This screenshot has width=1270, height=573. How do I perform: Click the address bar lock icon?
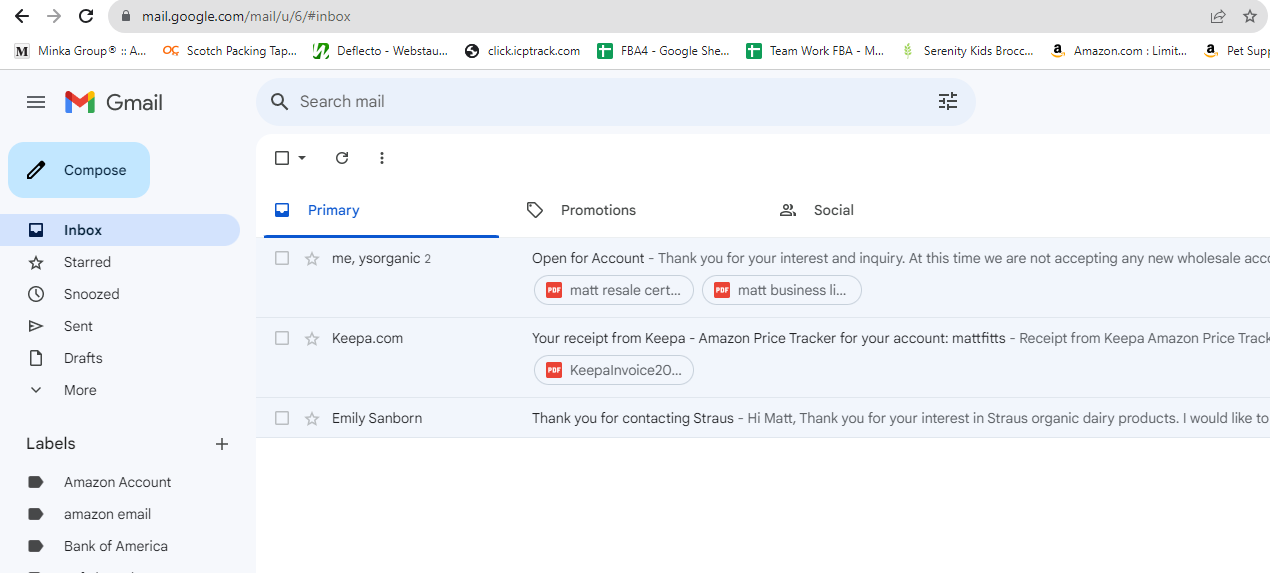tap(126, 17)
